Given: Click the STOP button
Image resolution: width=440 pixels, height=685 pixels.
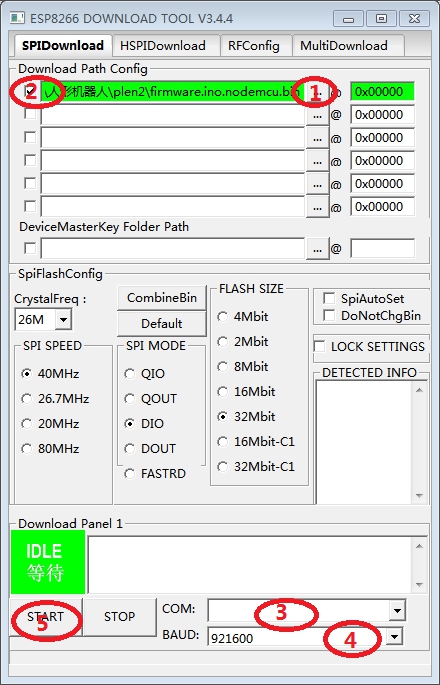Looking at the screenshot, I should coord(119,616).
